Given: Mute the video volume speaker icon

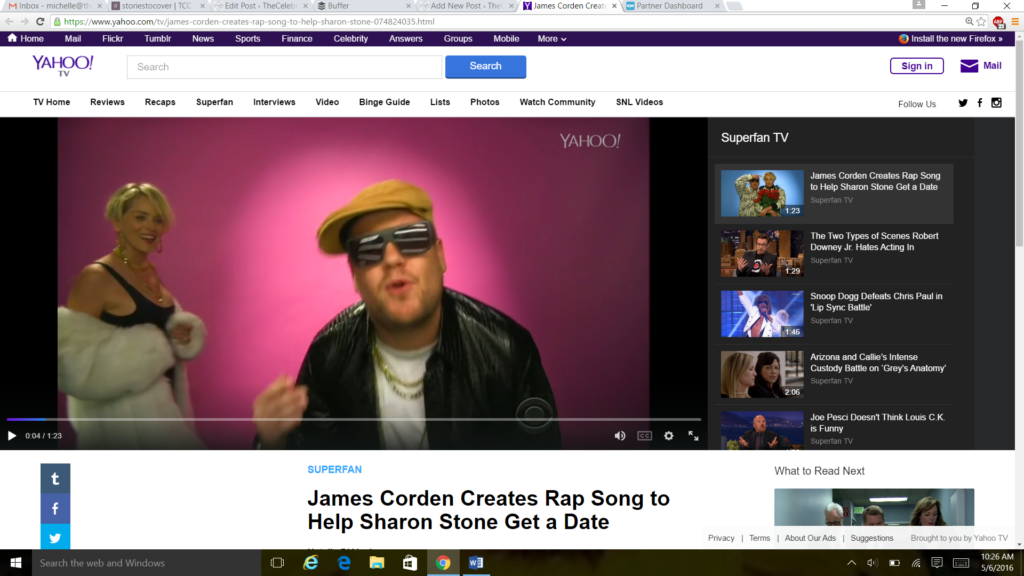Looking at the screenshot, I should point(619,436).
